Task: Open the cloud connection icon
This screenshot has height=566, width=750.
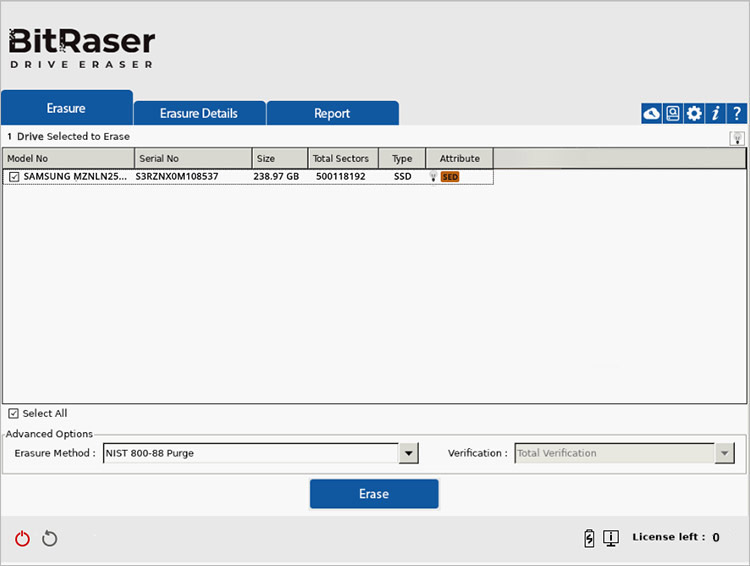Action: click(651, 114)
